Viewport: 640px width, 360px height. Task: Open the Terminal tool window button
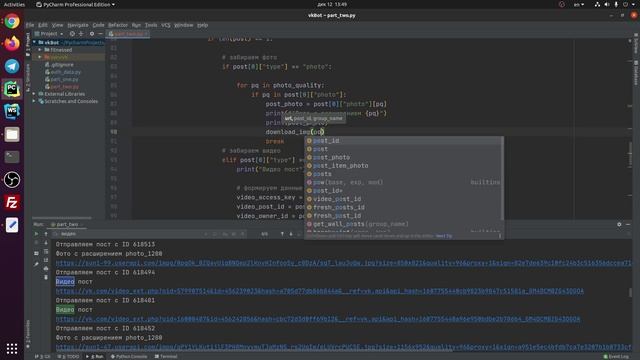166,356
